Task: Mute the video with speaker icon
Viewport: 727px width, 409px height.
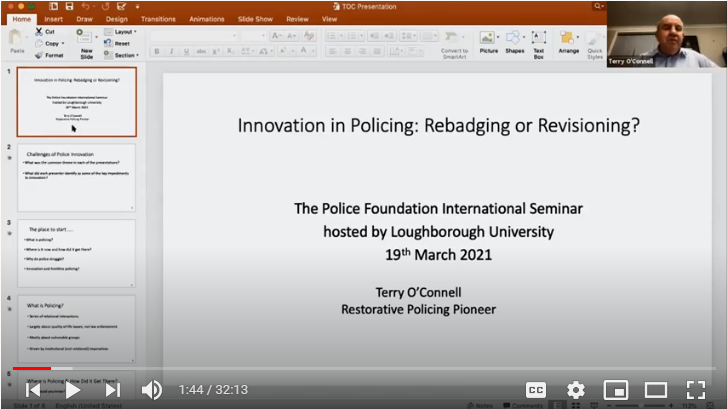Action: tap(152, 390)
